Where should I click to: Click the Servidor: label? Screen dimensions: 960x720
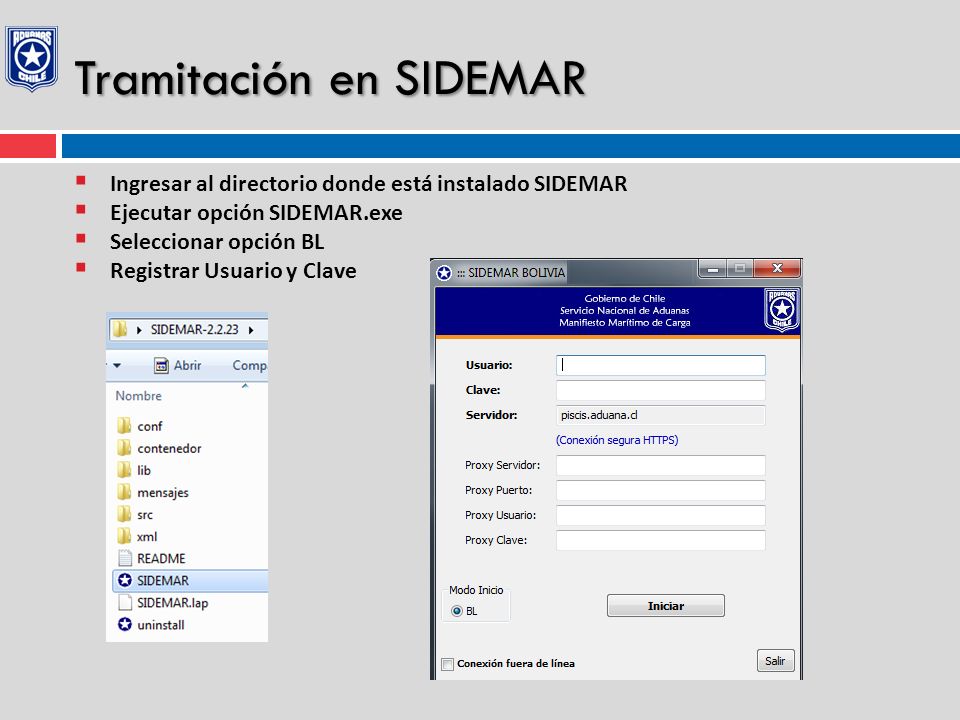[491, 415]
